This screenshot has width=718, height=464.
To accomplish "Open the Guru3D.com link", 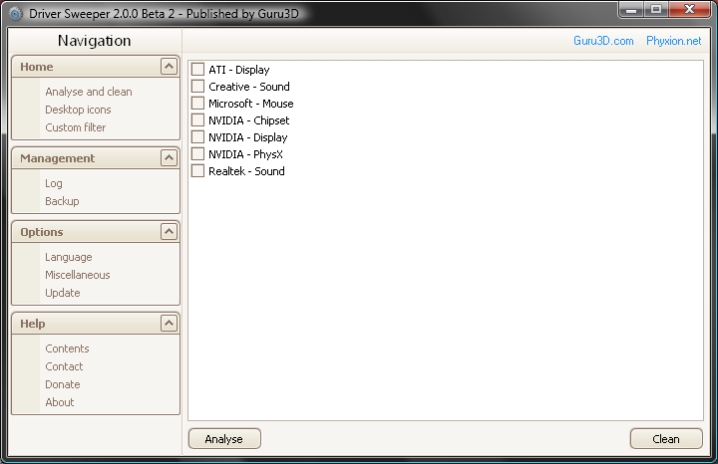I will (x=603, y=41).
